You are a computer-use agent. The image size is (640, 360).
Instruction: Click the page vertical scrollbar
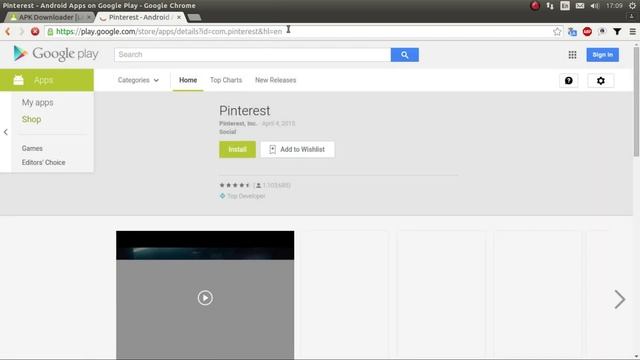click(636, 101)
